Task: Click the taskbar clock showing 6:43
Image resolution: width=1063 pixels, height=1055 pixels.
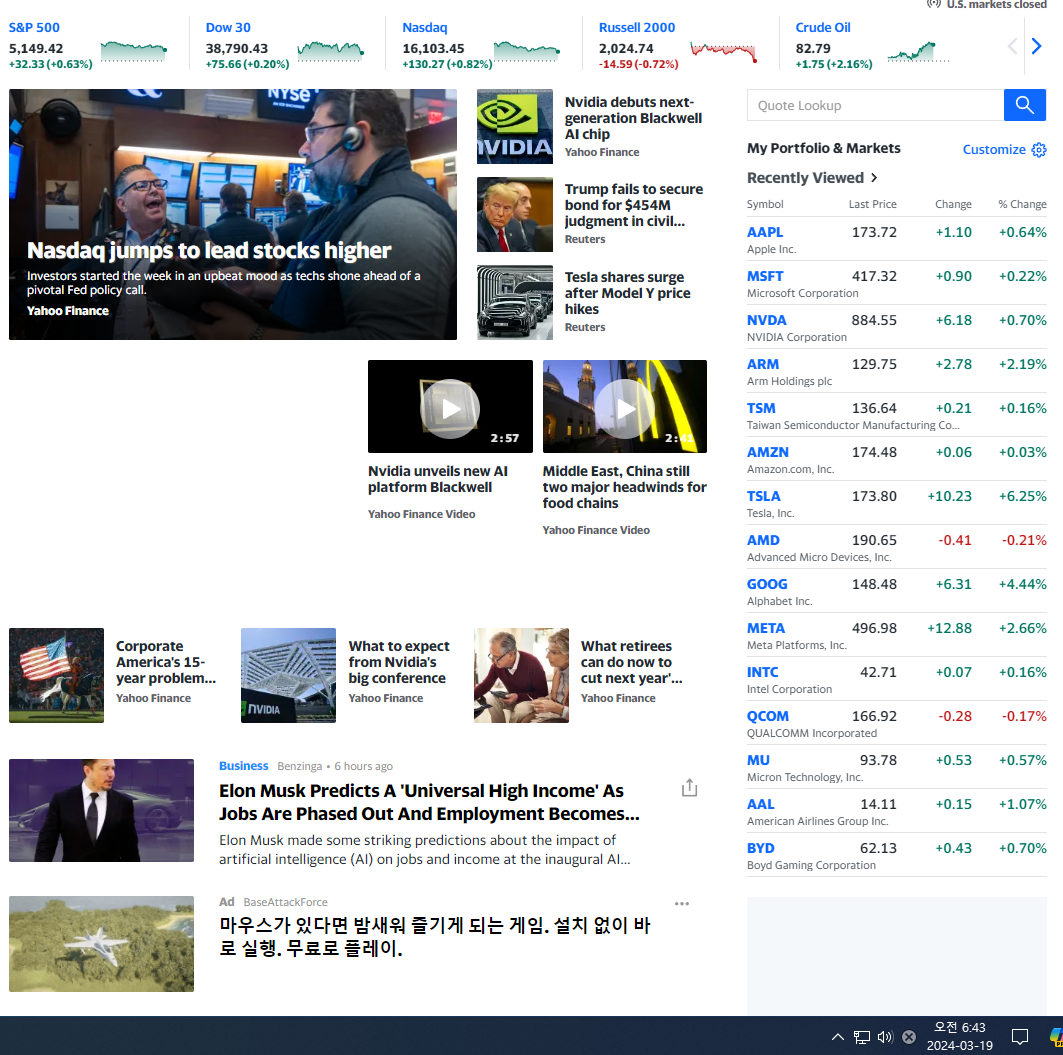Action: coord(959,1036)
